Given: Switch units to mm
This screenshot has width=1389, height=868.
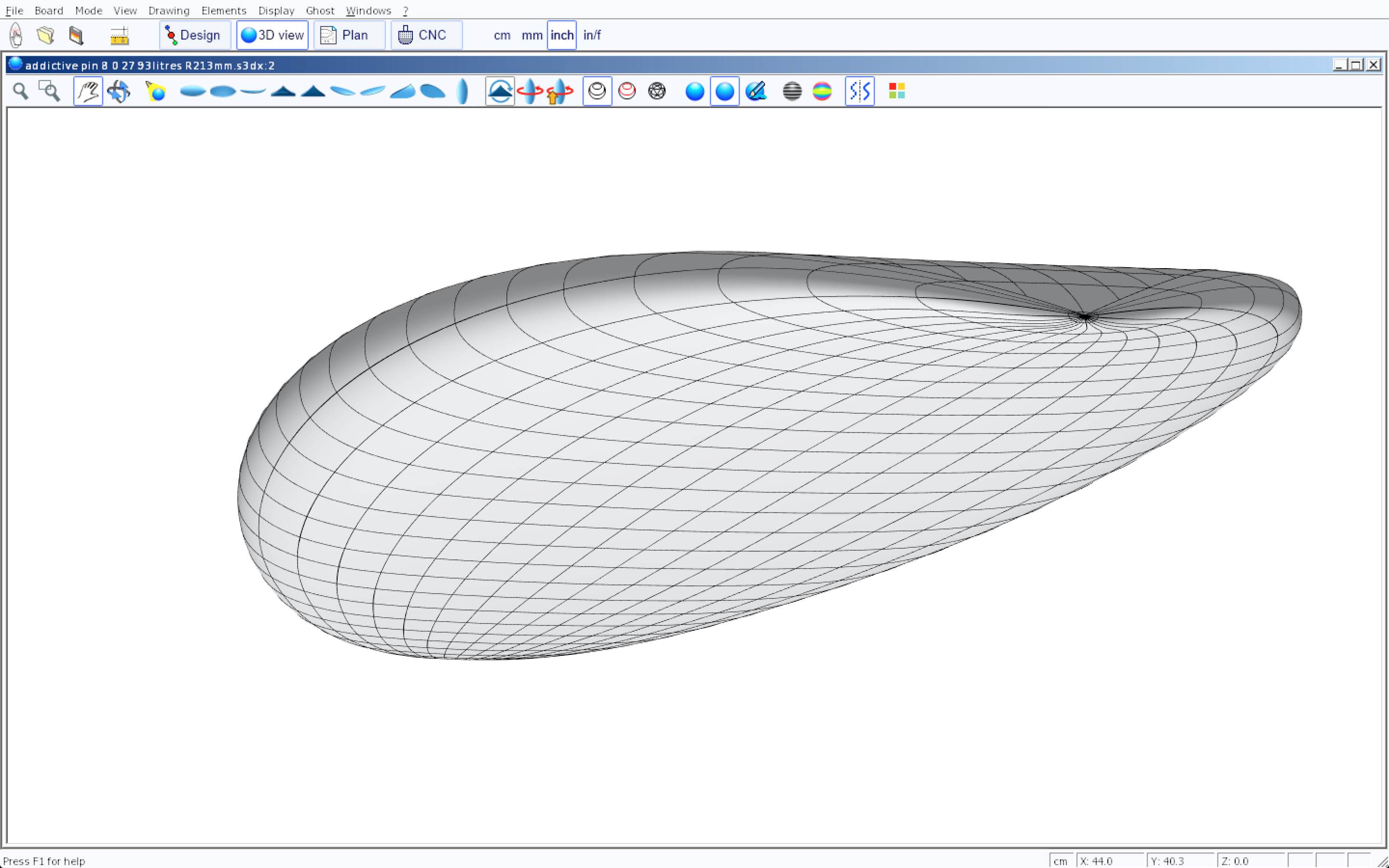Looking at the screenshot, I should (x=531, y=35).
